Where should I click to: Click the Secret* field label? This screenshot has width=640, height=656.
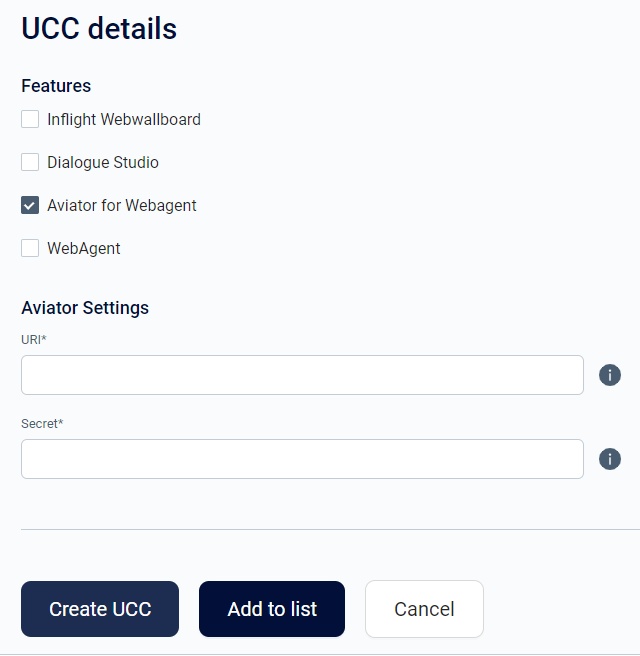42,423
